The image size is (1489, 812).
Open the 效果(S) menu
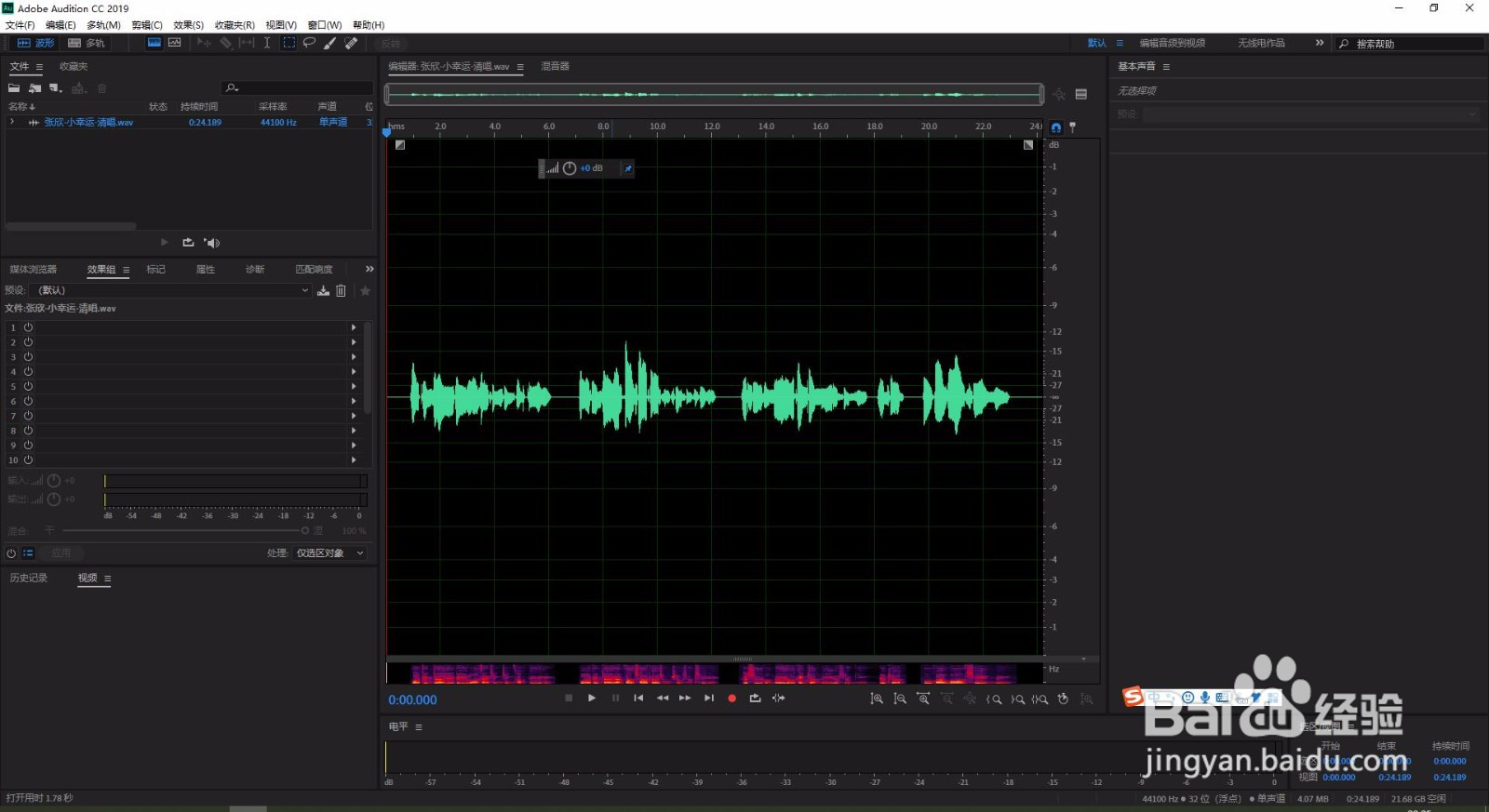tap(188, 25)
